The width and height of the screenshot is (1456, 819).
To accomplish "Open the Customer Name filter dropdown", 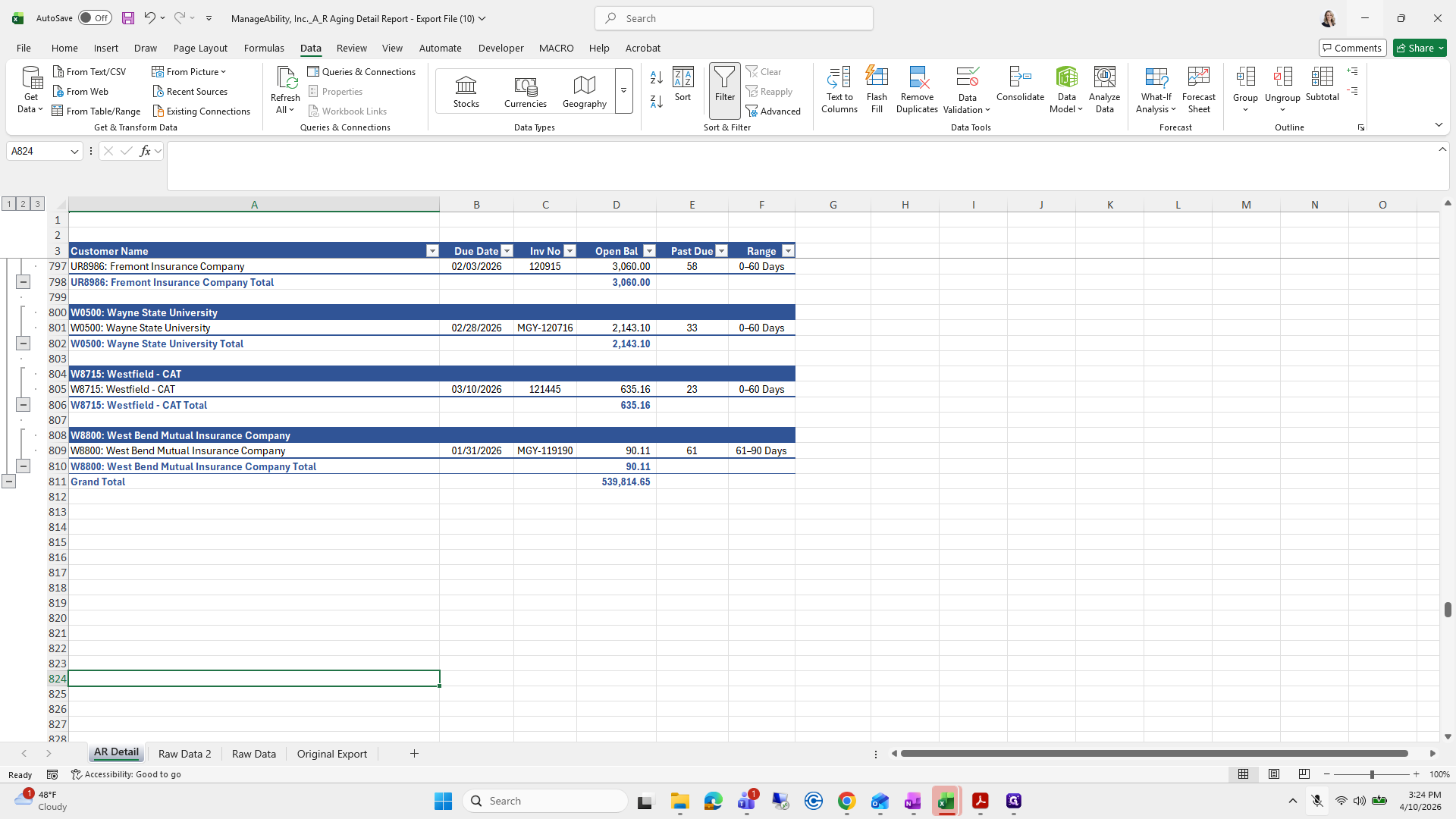I will [432, 251].
